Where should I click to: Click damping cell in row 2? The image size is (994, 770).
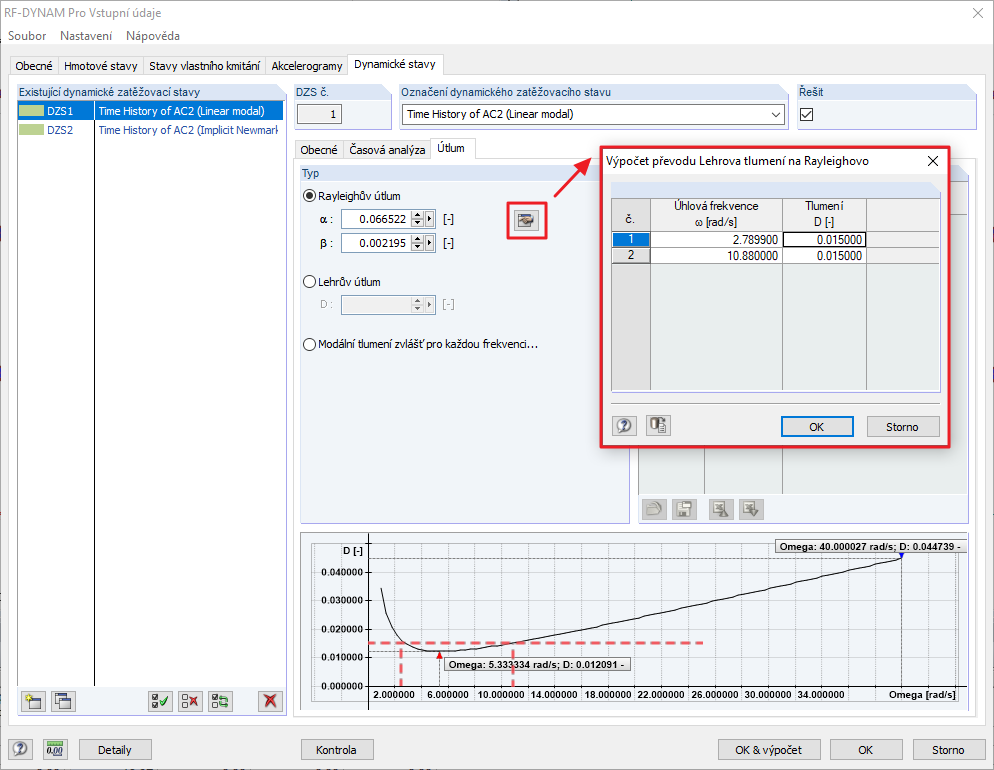coord(824,255)
